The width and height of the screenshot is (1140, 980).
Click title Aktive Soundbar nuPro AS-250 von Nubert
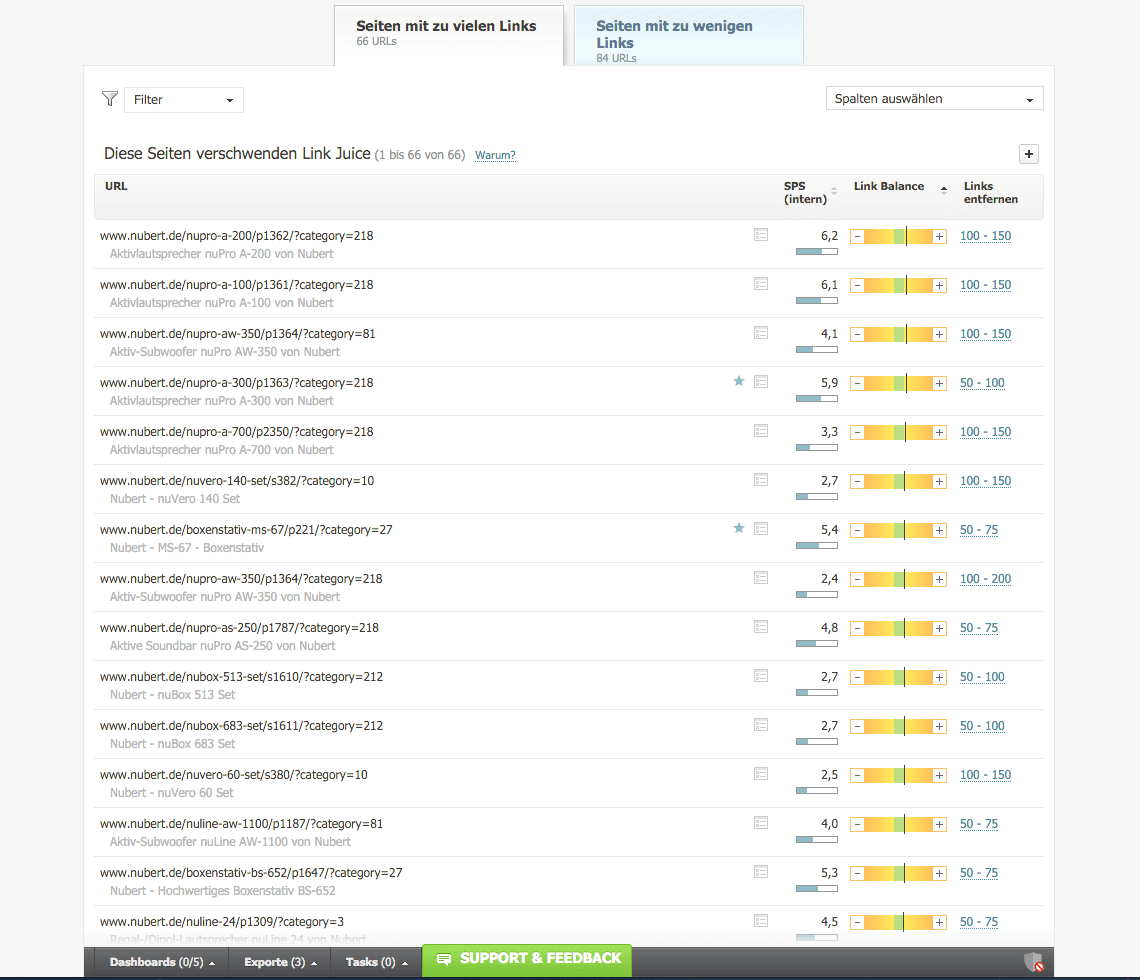pyautogui.click(x=222, y=646)
